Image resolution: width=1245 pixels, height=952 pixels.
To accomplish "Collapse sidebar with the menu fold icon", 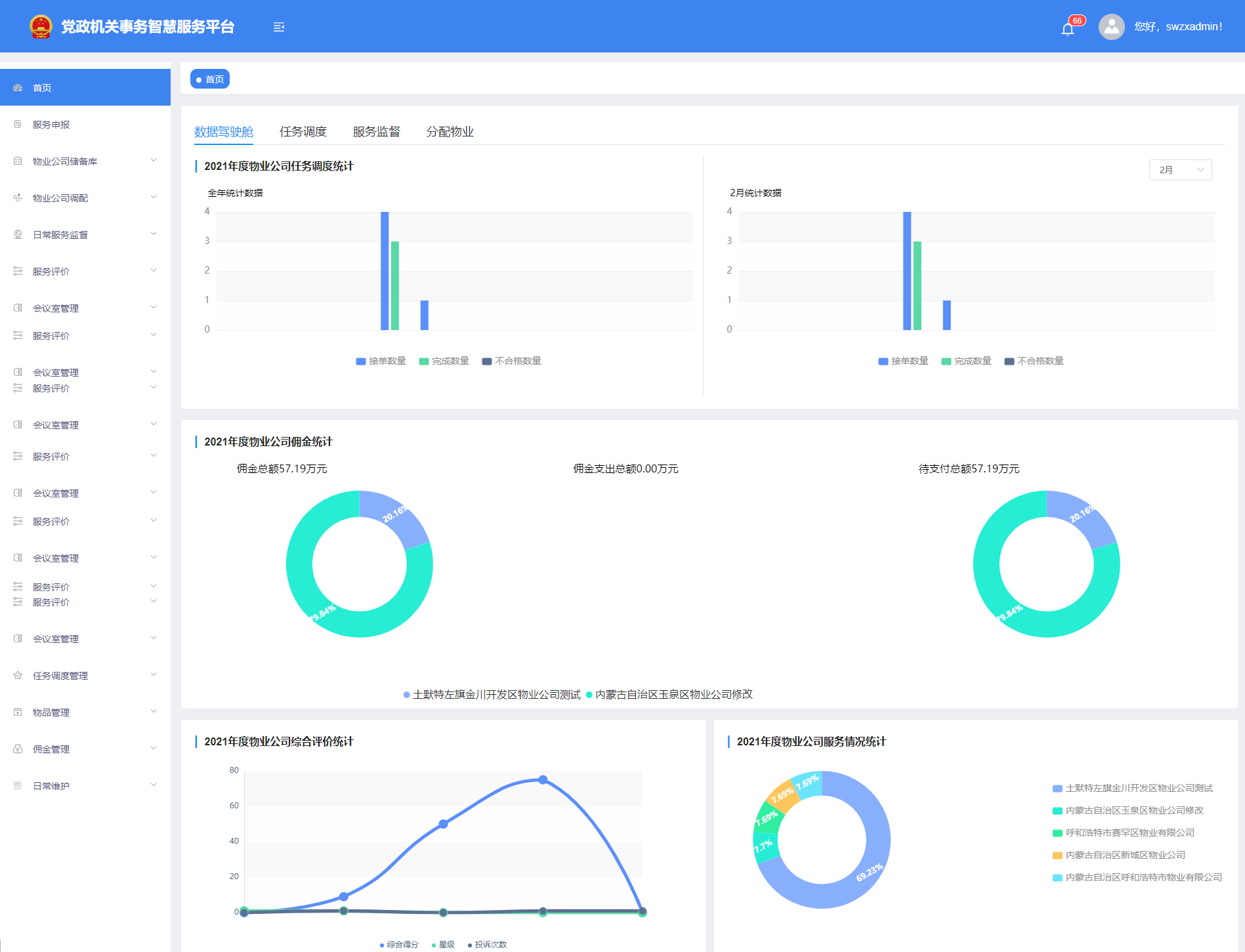I will tap(279, 27).
